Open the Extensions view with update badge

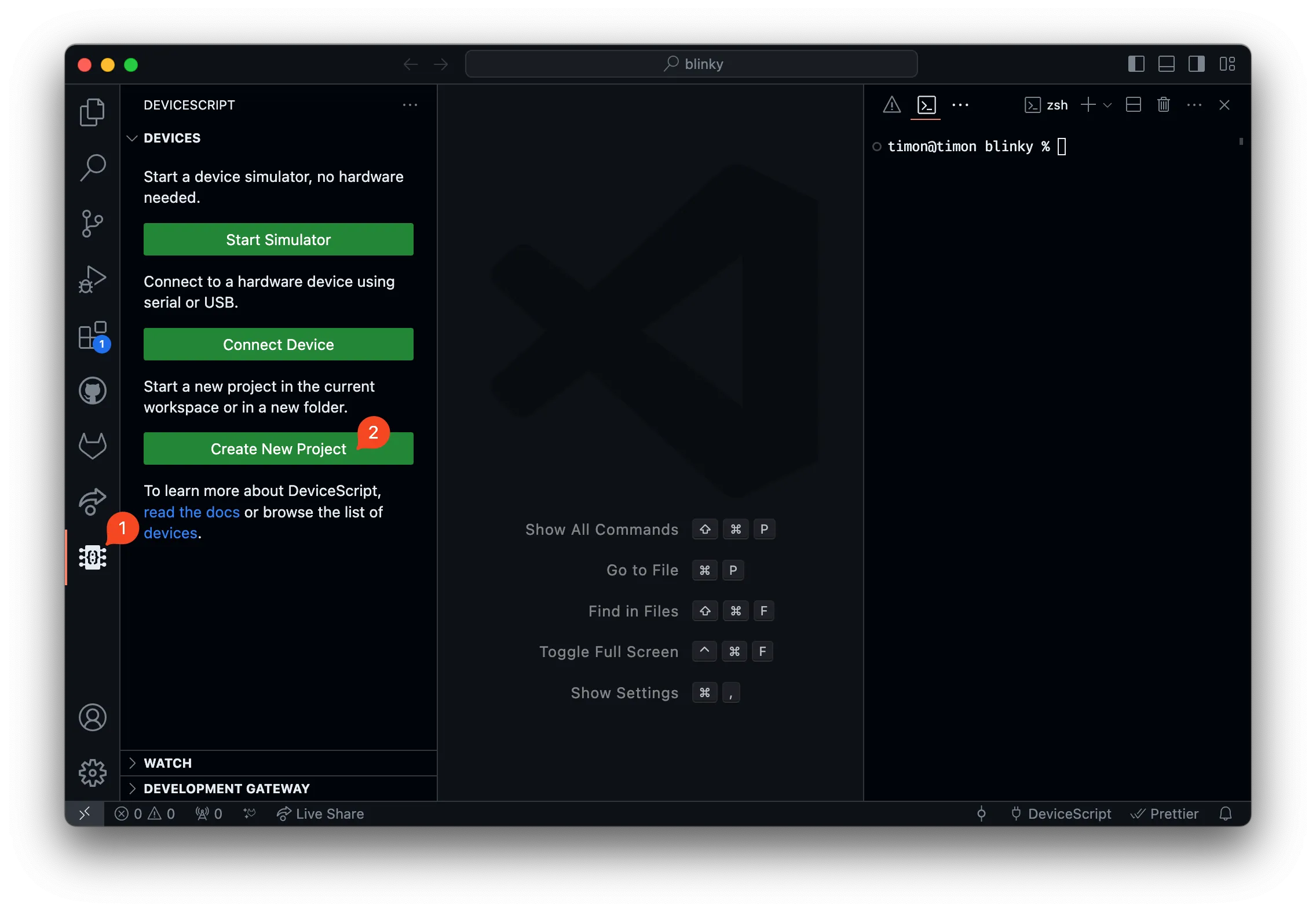(x=93, y=335)
